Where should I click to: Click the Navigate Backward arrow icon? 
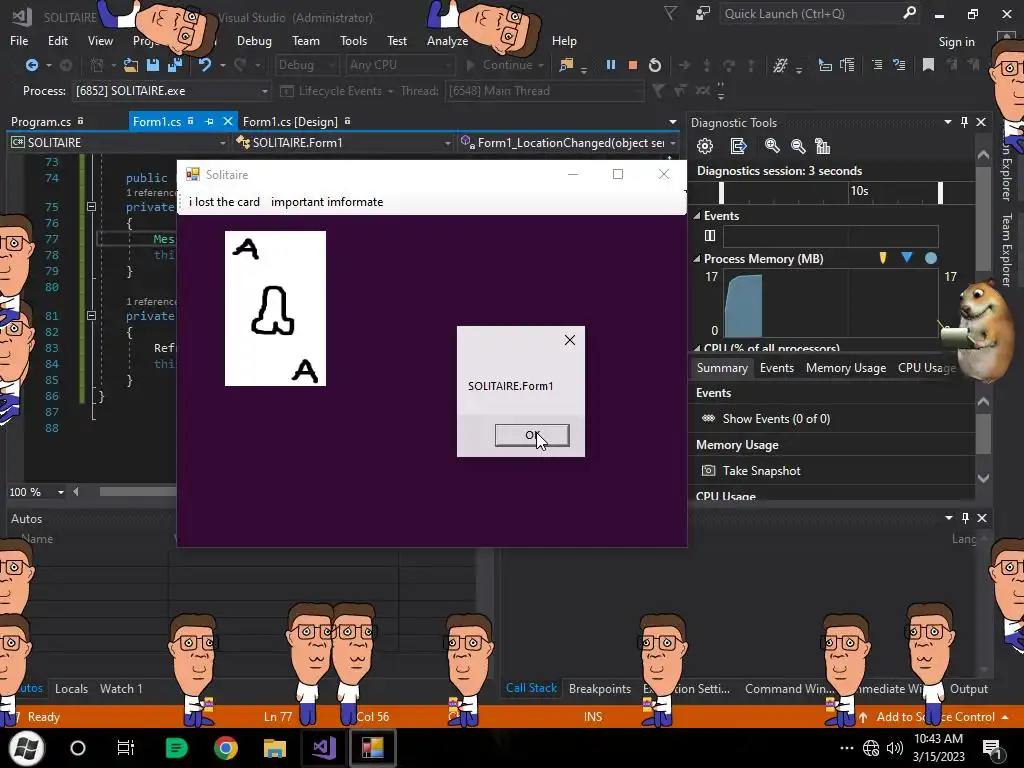click(x=31, y=65)
